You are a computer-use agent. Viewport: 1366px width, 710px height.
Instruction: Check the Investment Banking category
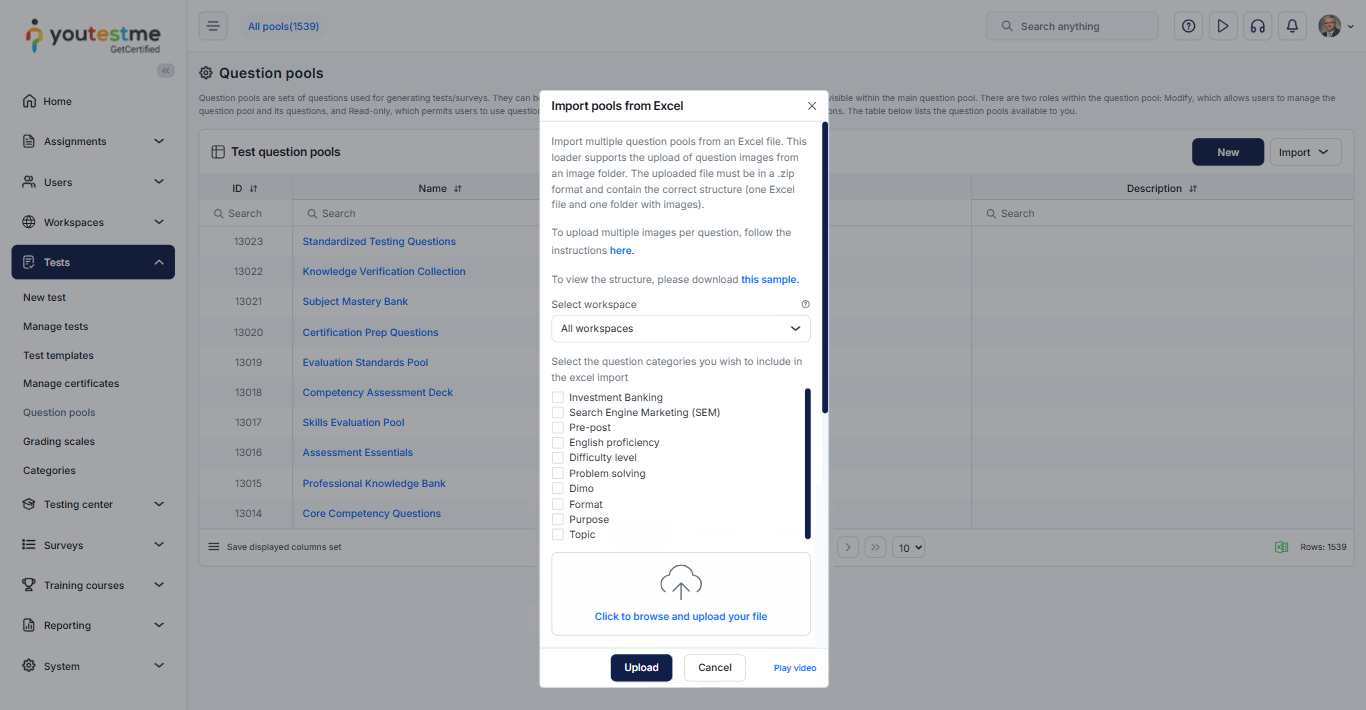pos(558,397)
